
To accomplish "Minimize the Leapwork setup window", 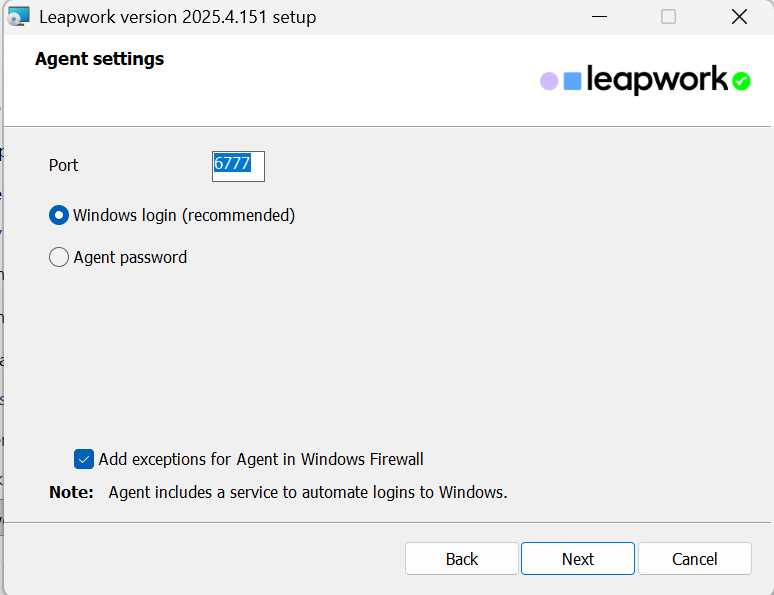I will point(600,17).
